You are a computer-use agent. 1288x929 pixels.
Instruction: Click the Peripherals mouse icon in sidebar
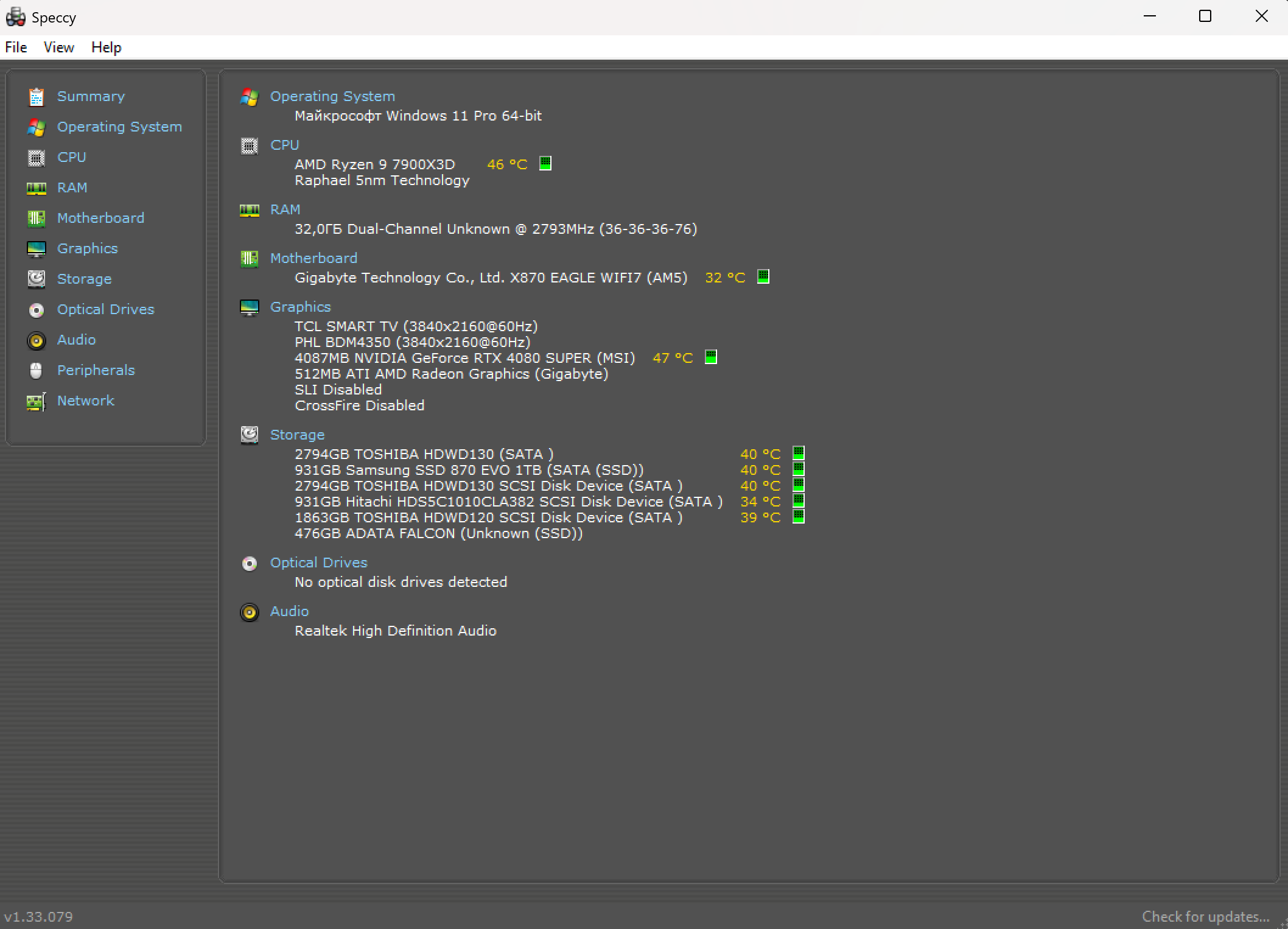tap(37, 371)
